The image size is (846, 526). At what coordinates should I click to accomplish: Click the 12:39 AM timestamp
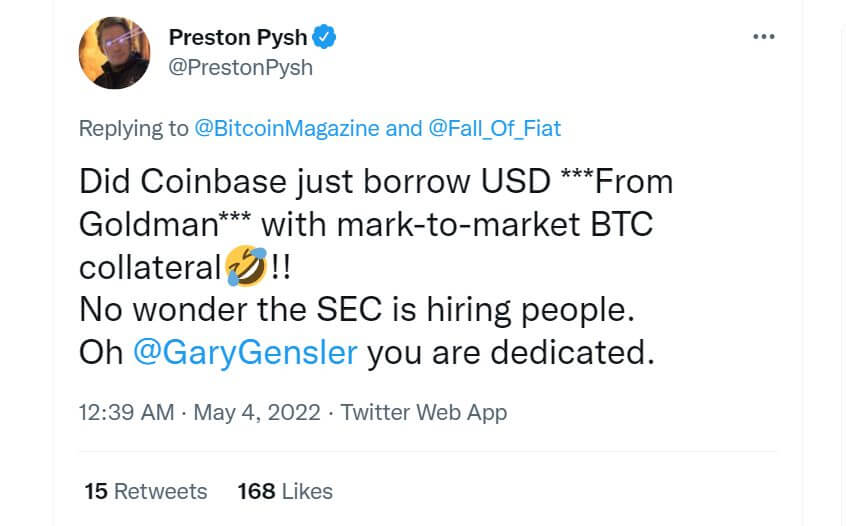pyautogui.click(x=127, y=413)
